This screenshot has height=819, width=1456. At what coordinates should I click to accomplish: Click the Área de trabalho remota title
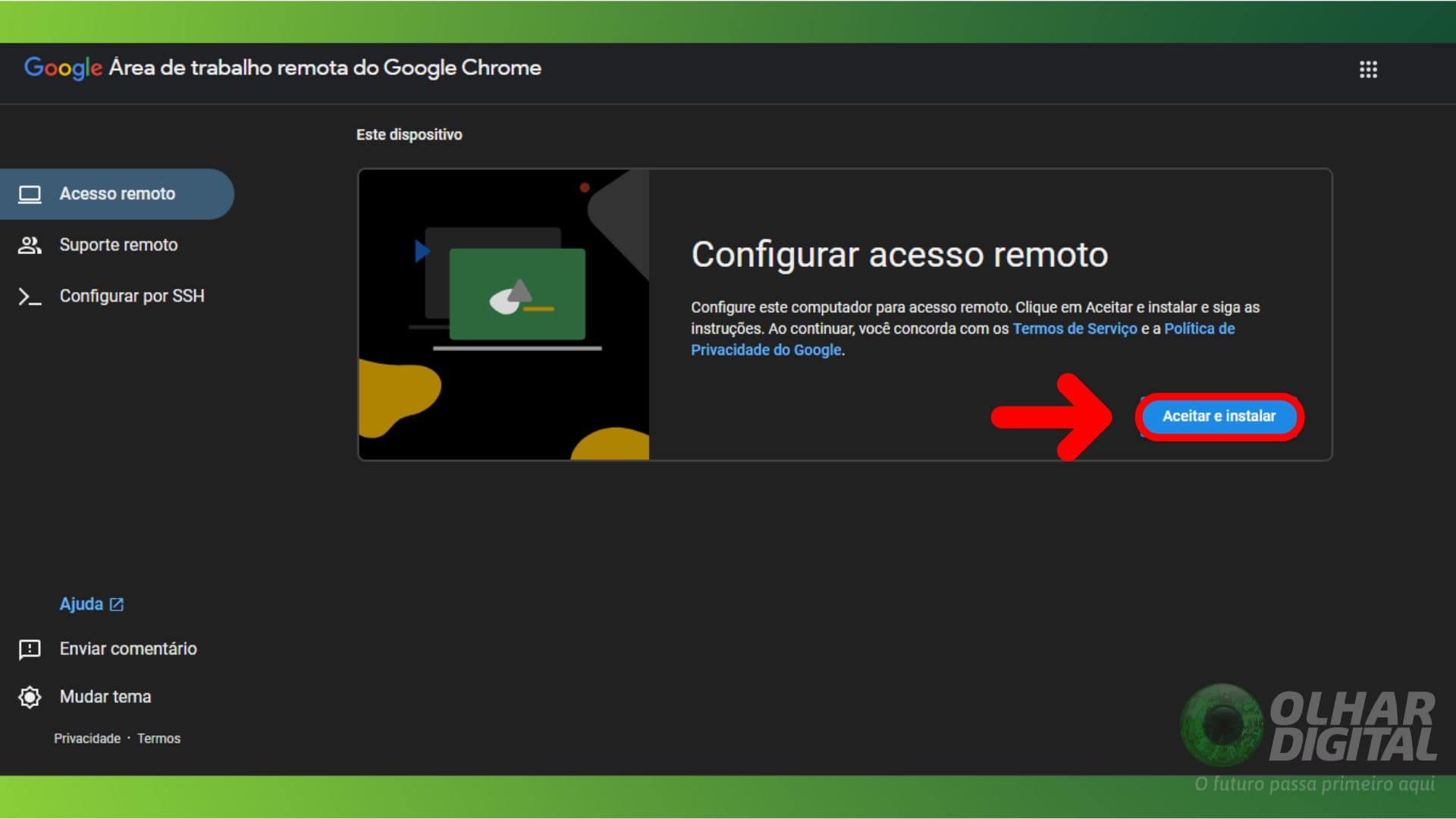(x=325, y=67)
